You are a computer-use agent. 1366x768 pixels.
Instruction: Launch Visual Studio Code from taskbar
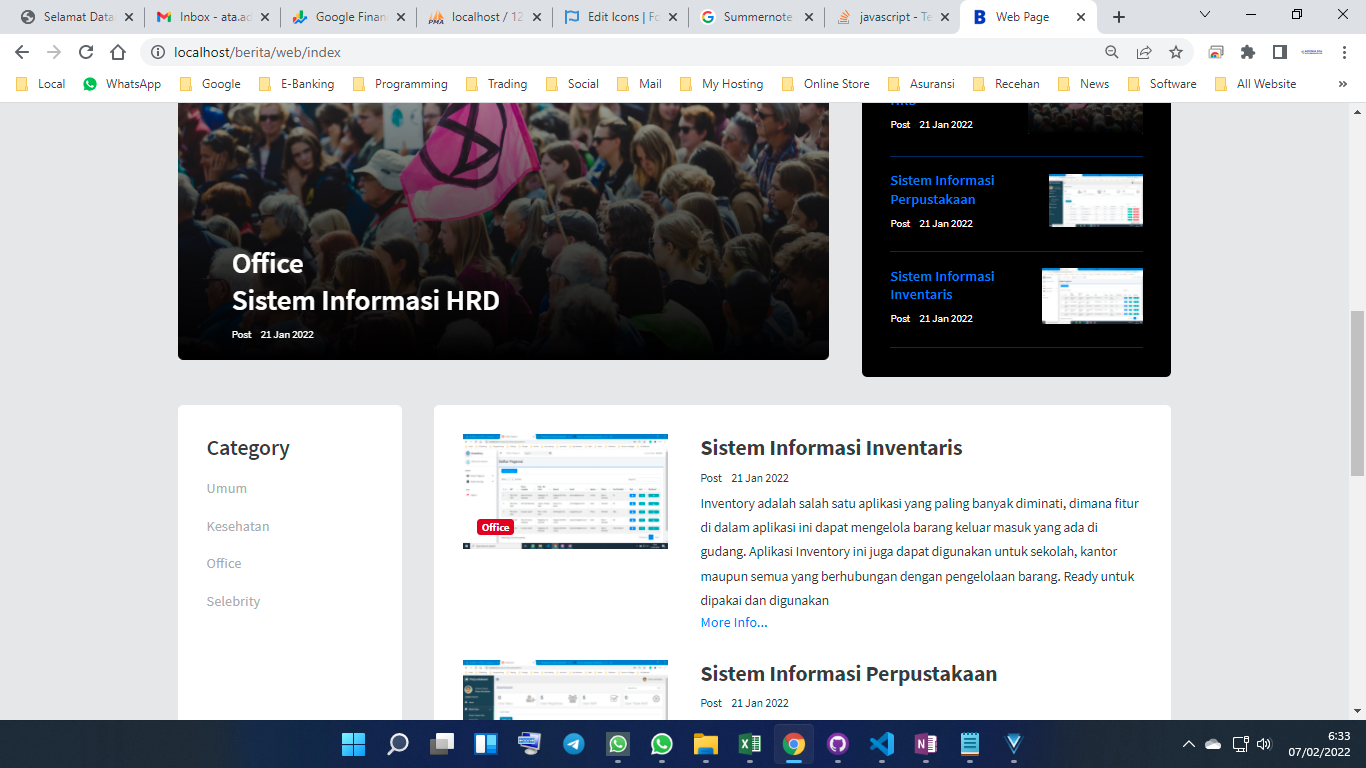click(881, 744)
